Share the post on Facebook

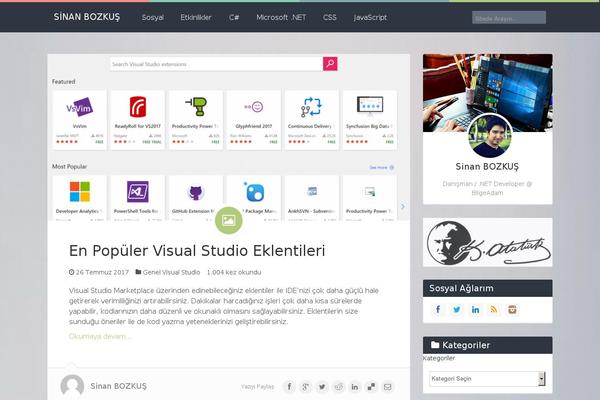(289, 387)
